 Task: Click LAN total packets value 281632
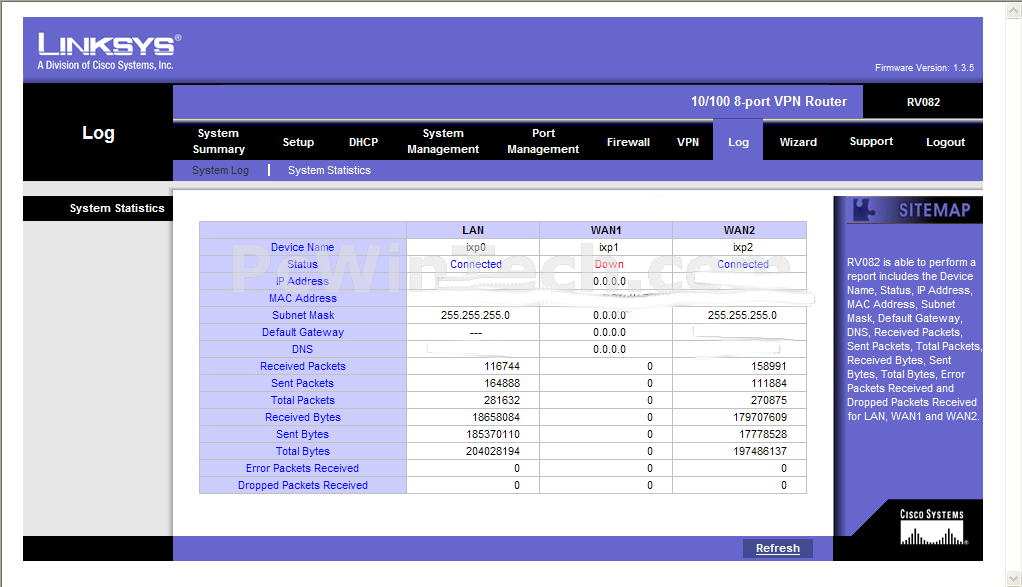pos(502,400)
